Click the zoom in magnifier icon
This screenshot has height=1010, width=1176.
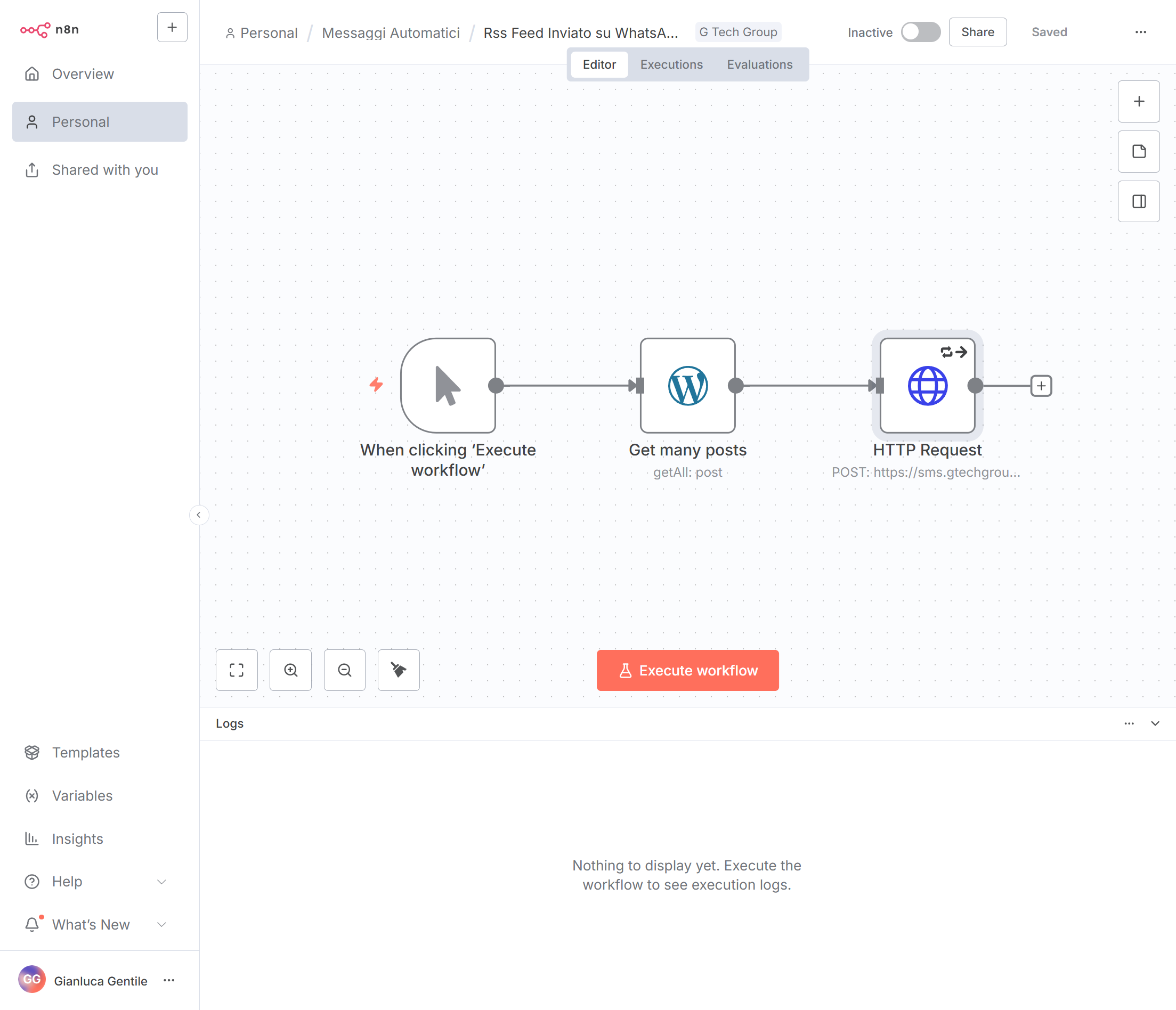290,670
